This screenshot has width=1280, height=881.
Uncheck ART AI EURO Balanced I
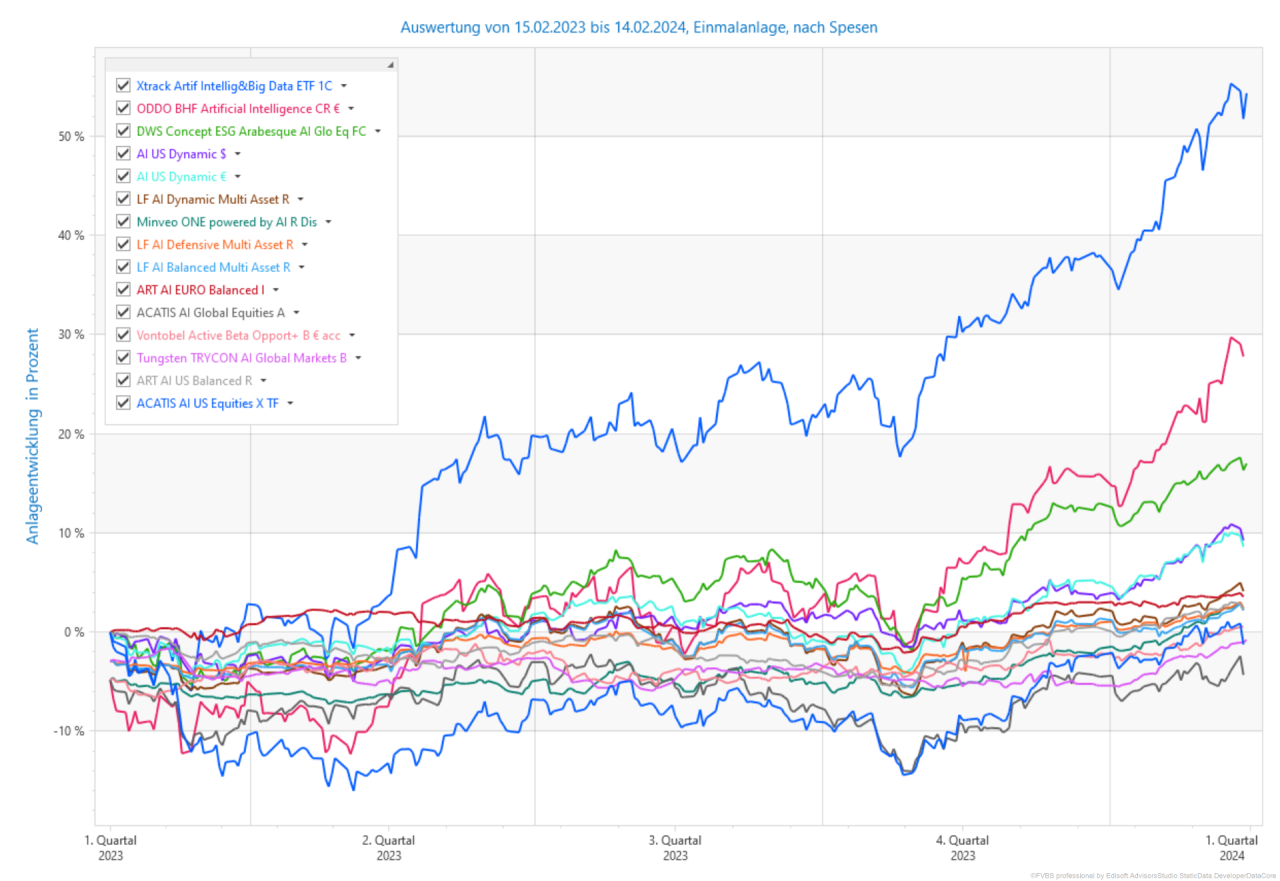pyautogui.click(x=124, y=290)
